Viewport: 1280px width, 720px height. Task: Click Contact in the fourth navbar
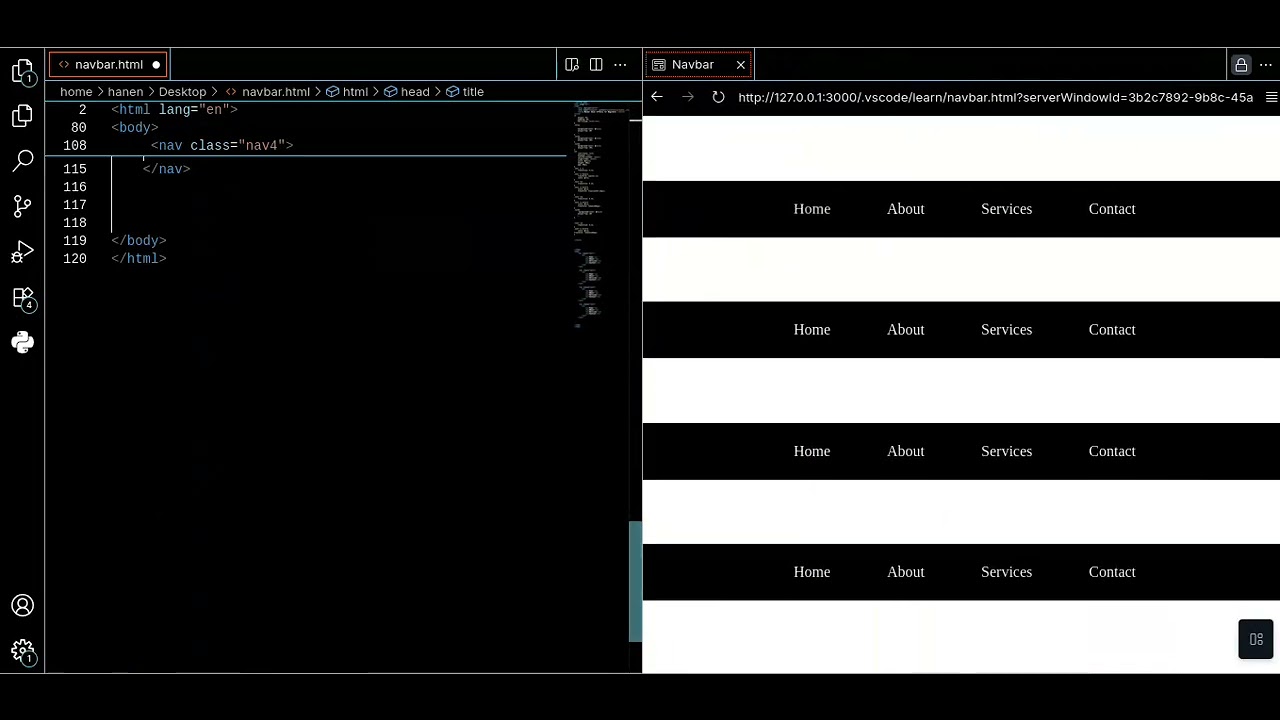pos(1112,572)
